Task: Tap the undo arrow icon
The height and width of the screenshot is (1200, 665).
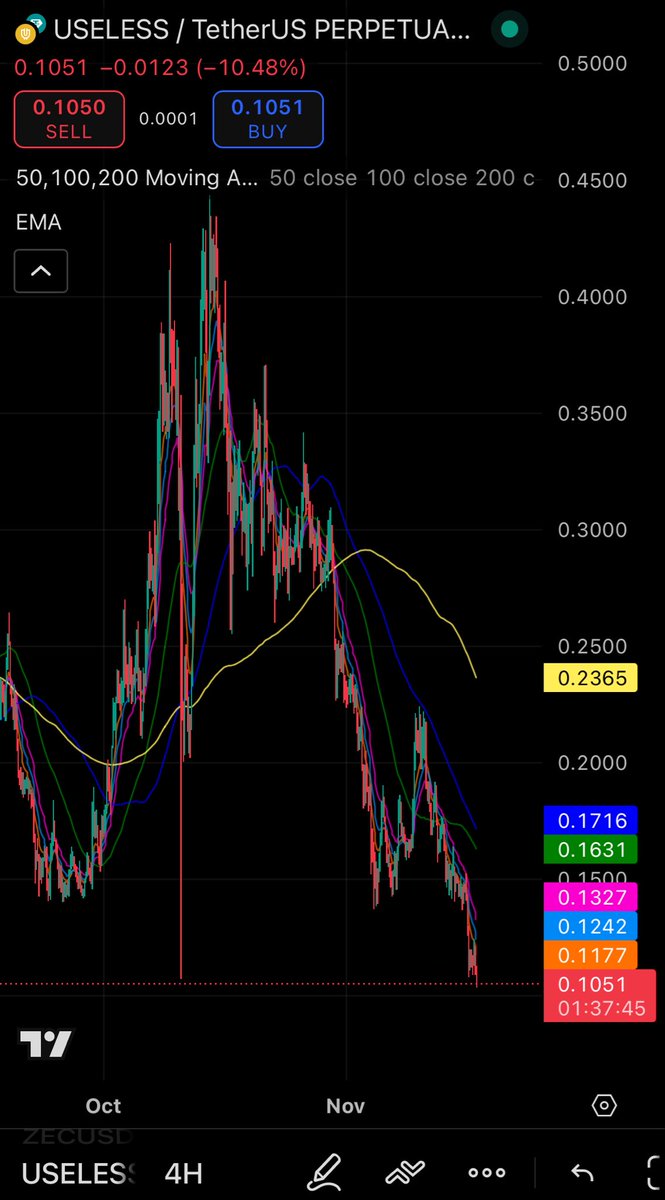Action: point(581,1173)
